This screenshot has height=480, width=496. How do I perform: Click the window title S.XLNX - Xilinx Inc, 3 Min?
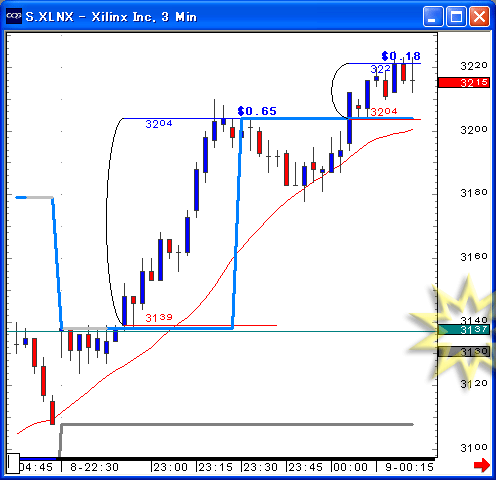coord(111,17)
